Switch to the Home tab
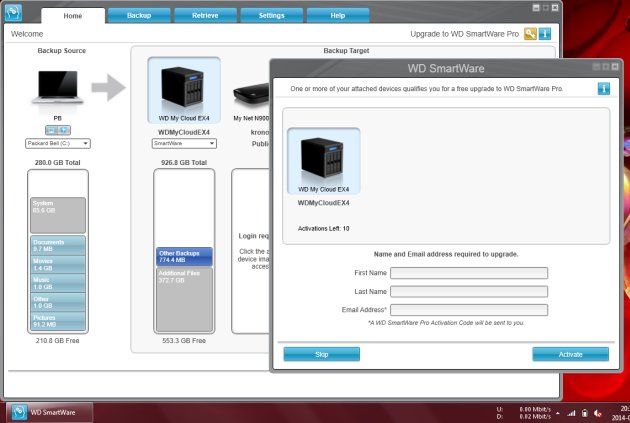This screenshot has height=423, width=630. coord(73,16)
